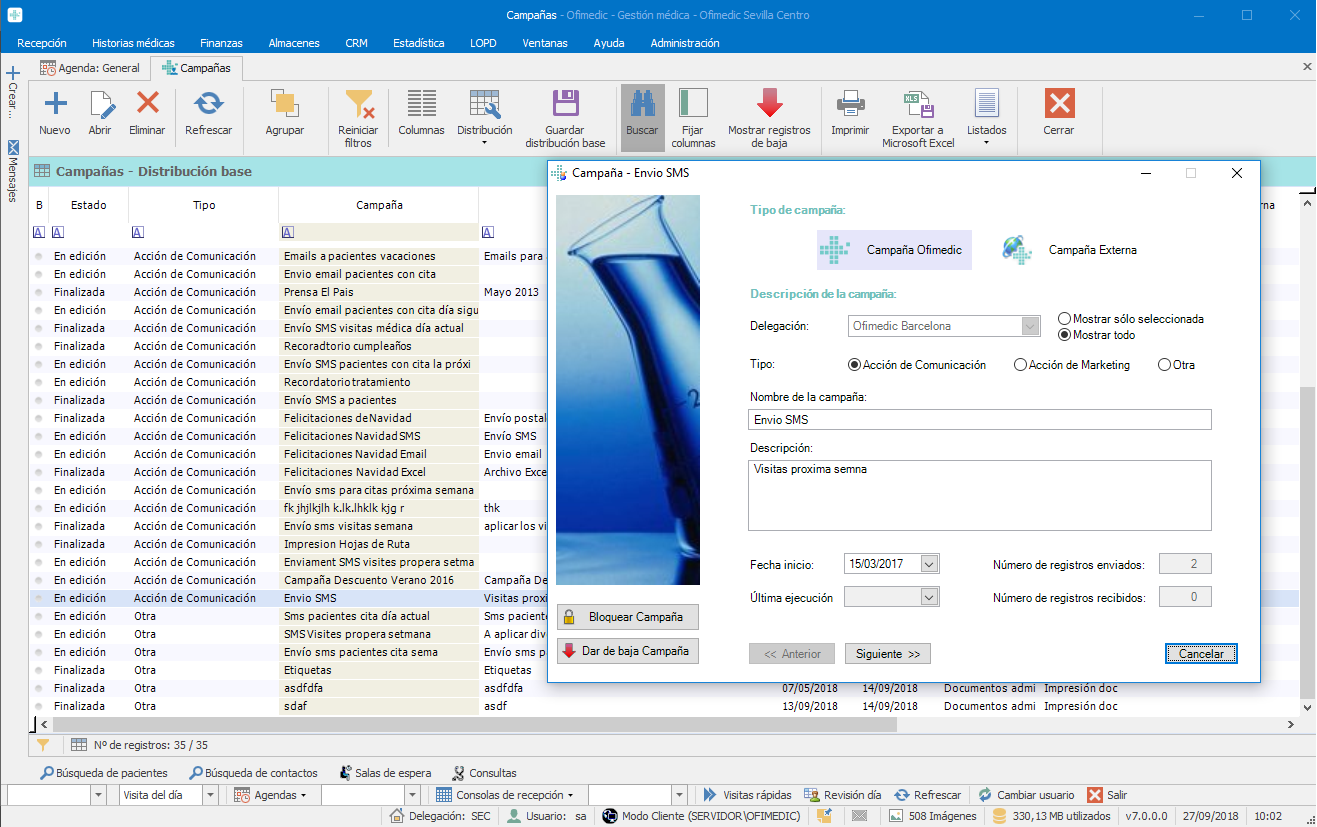
Task: Click the Siguiente >> button
Action: 887,654
